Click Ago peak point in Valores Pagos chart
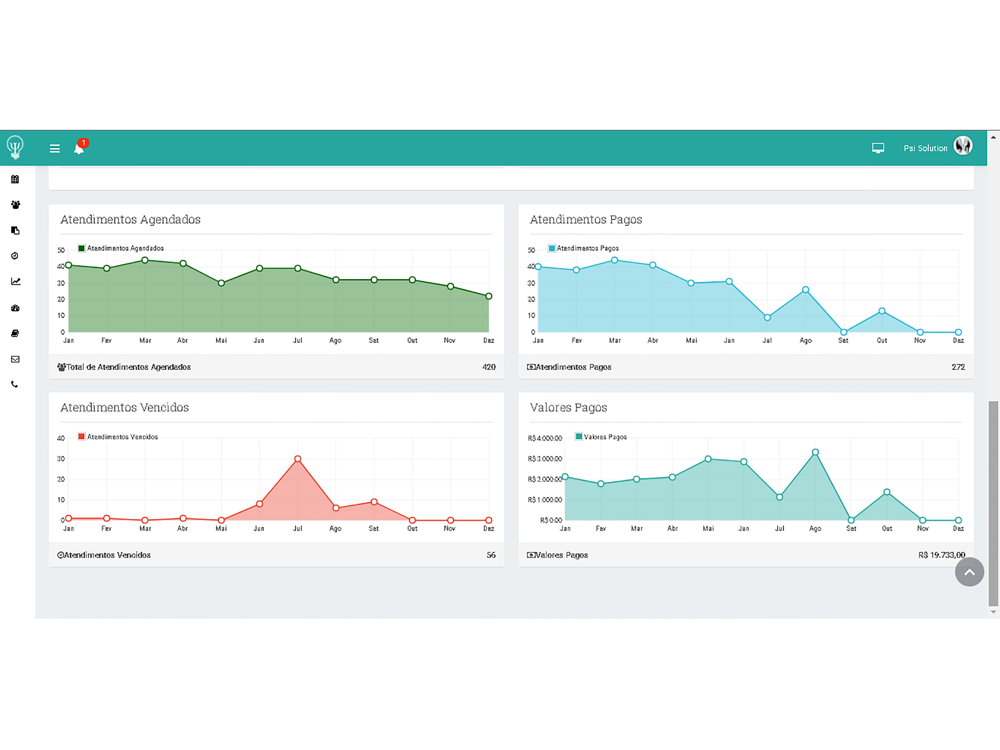The width and height of the screenshot is (1000, 750). point(815,452)
